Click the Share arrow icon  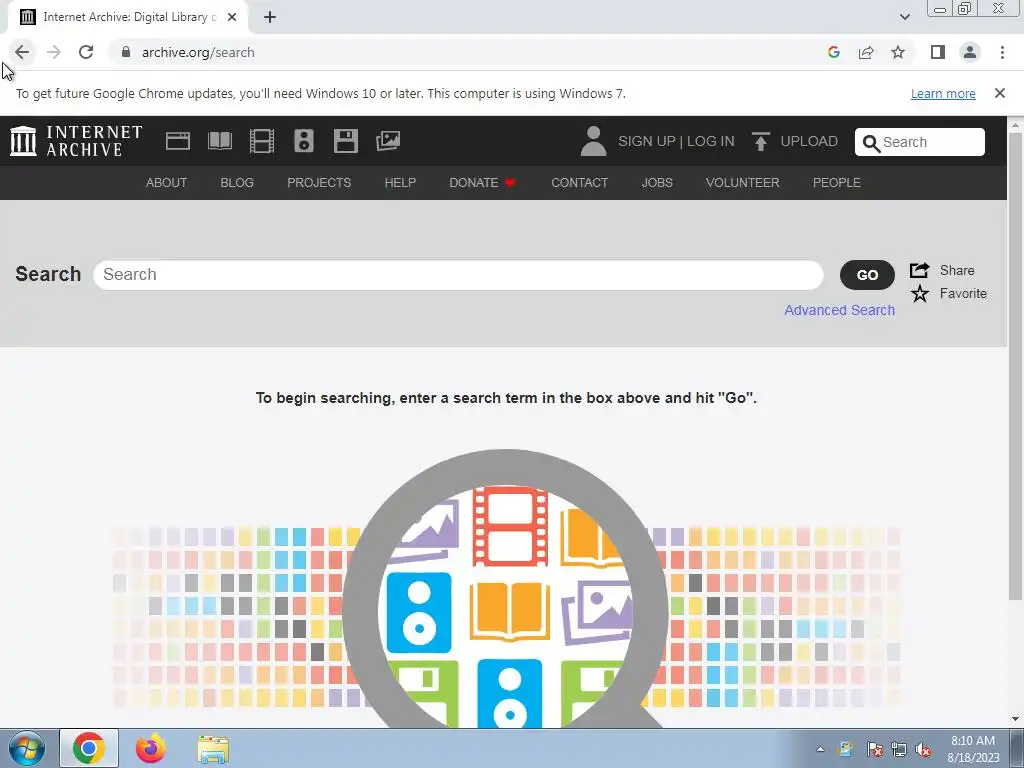(x=920, y=270)
